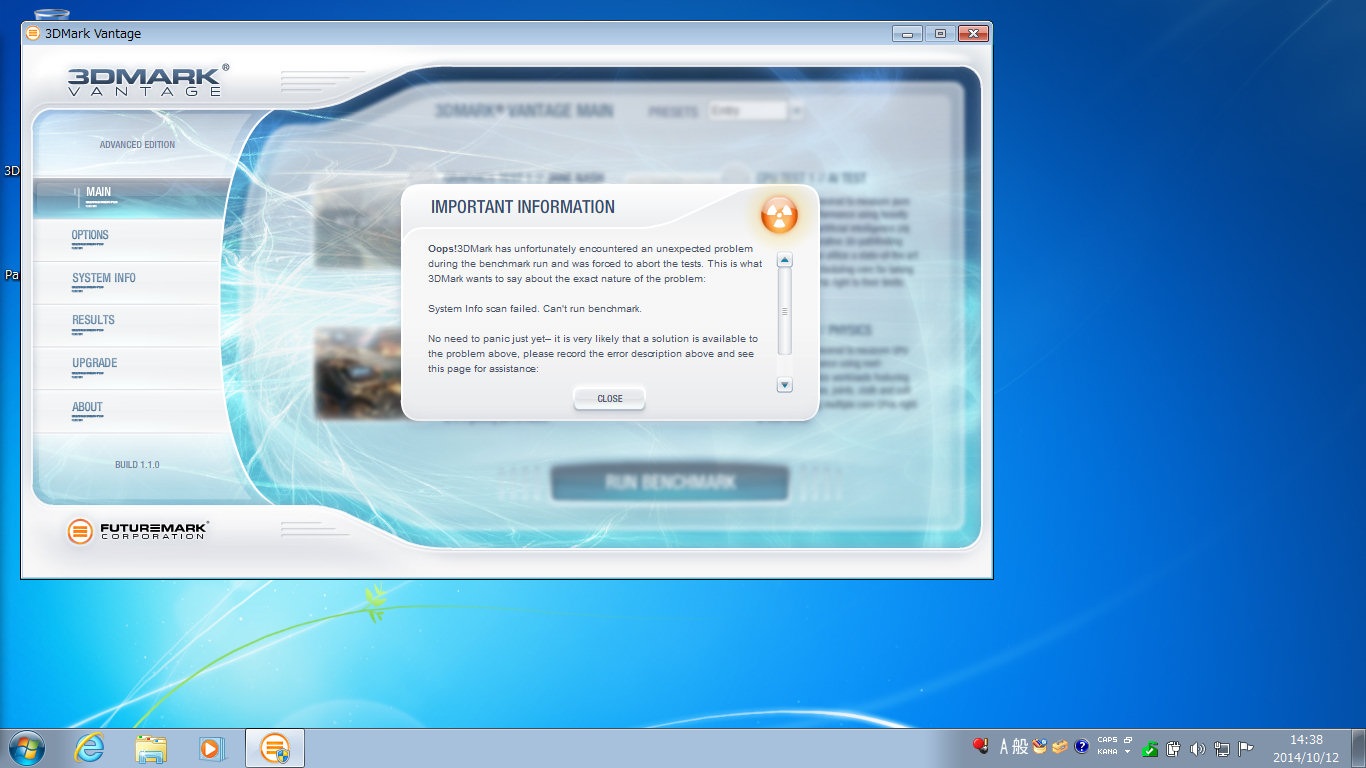Click the Futuremark Corporation logo
Image resolution: width=1366 pixels, height=768 pixels.
(x=137, y=531)
